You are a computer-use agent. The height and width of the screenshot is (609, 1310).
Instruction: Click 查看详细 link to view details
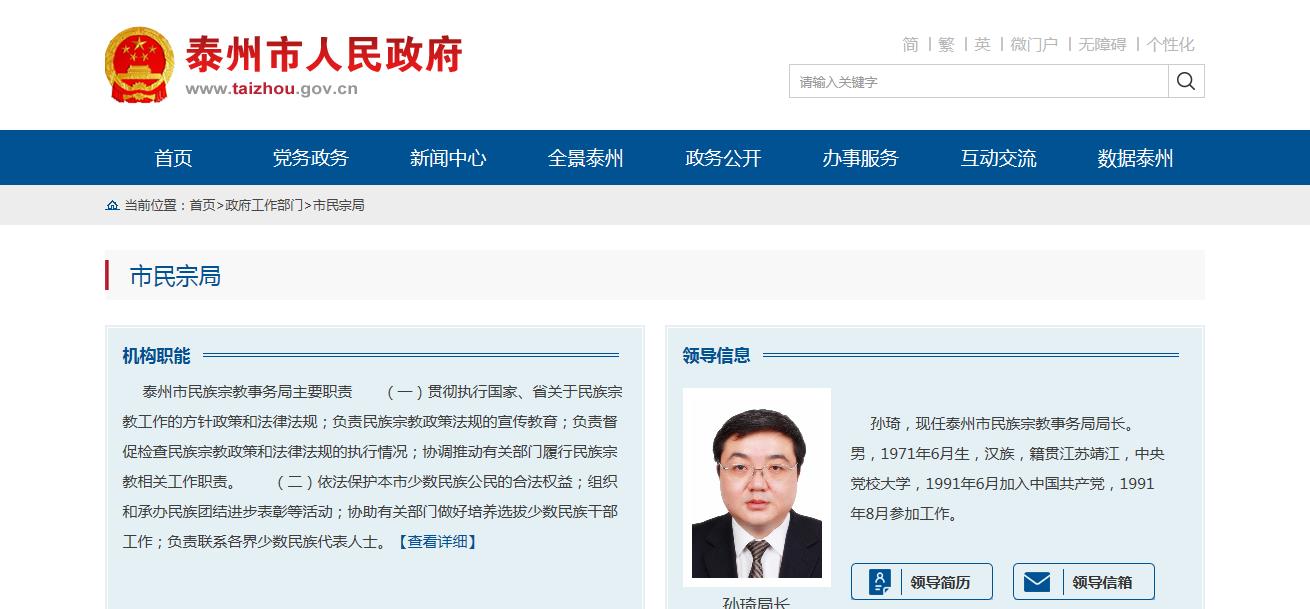pyautogui.click(x=438, y=541)
